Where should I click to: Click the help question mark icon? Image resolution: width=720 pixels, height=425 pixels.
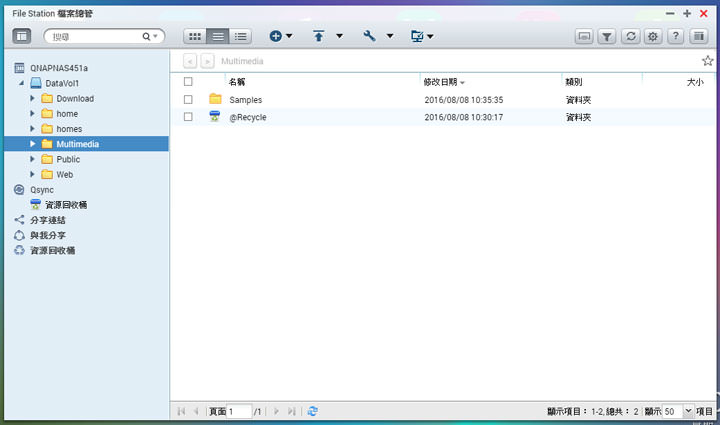coord(676,36)
